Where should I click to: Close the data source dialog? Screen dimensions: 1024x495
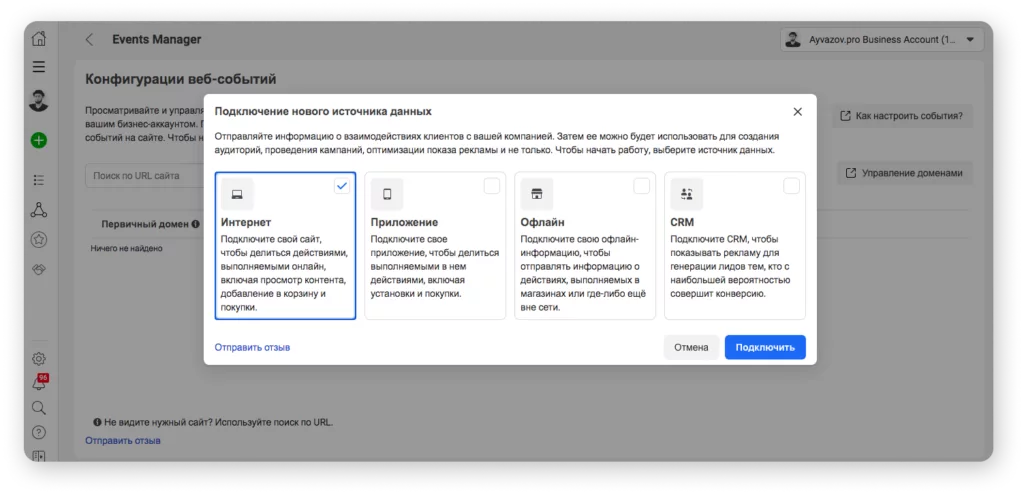pyautogui.click(x=797, y=112)
